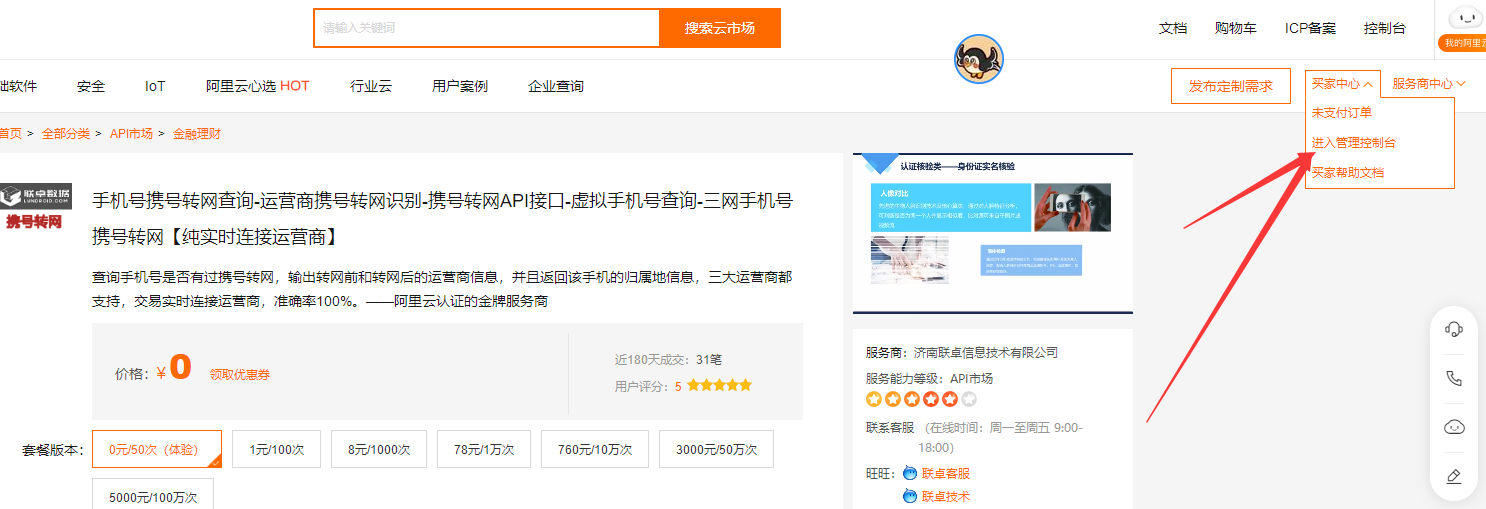Open the 联卓客服 contact link

[946, 473]
